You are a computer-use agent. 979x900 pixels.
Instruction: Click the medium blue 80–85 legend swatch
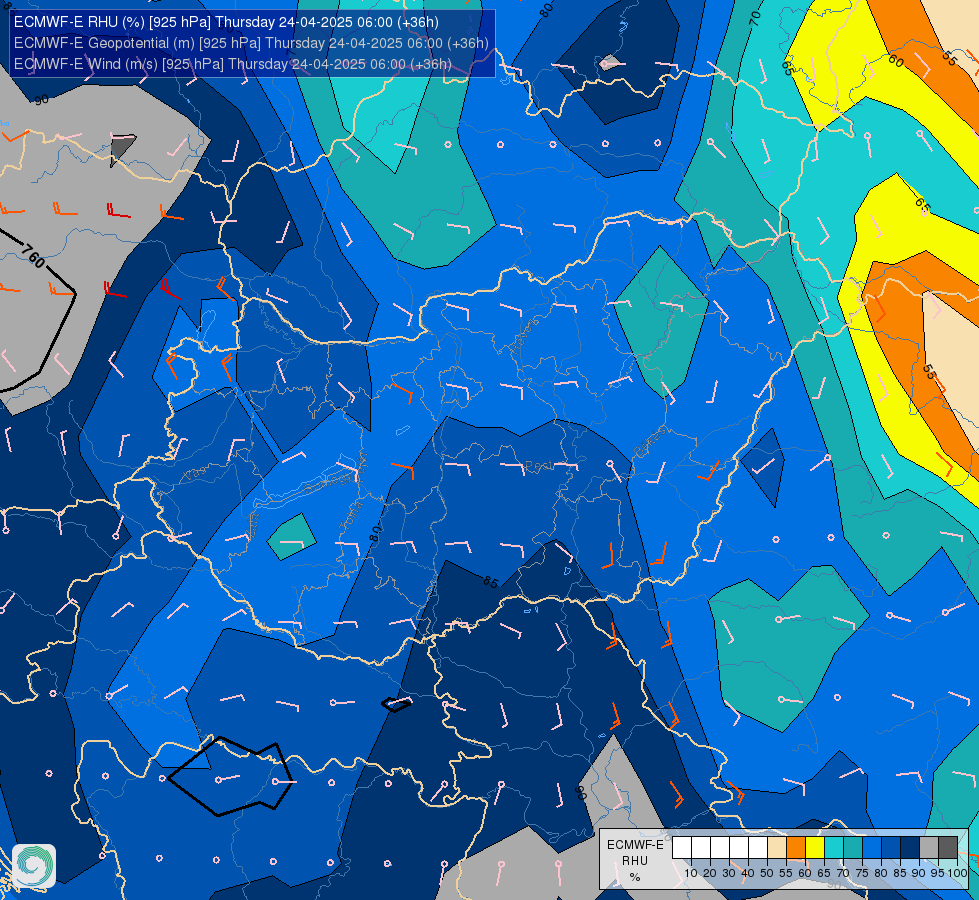point(890,848)
